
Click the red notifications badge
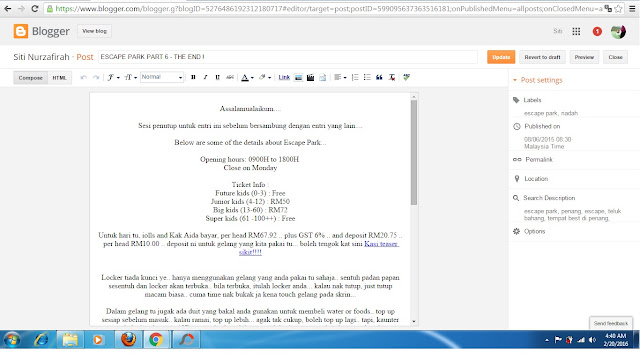coord(597,31)
